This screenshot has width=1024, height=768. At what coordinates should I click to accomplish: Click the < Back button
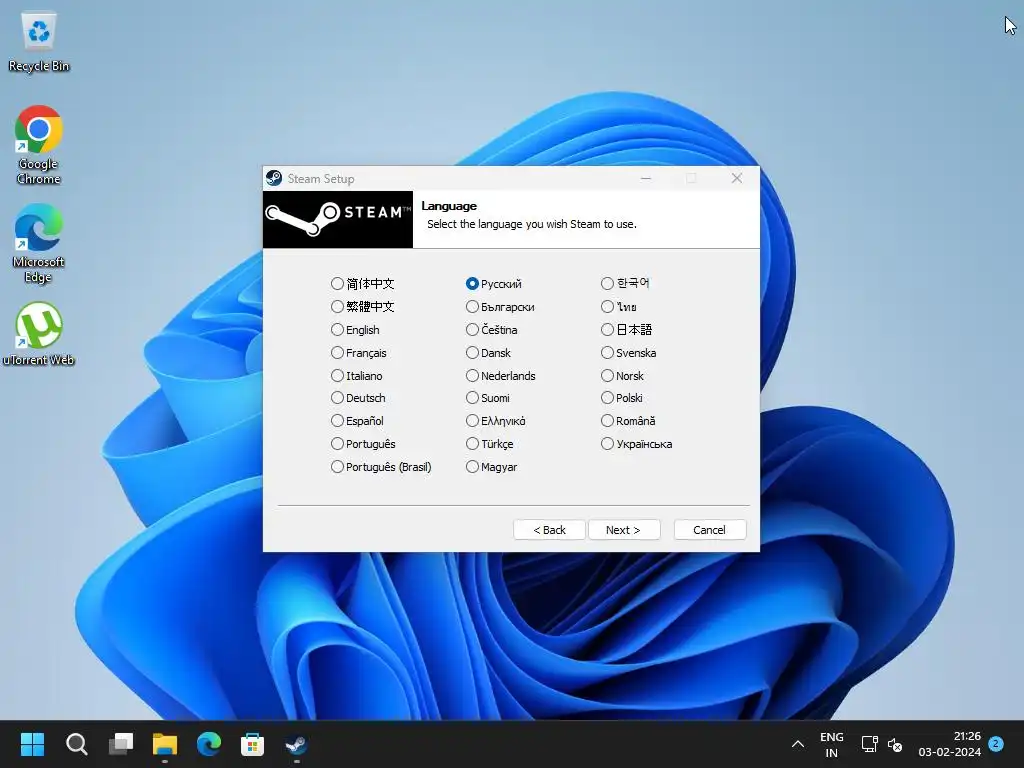click(549, 530)
